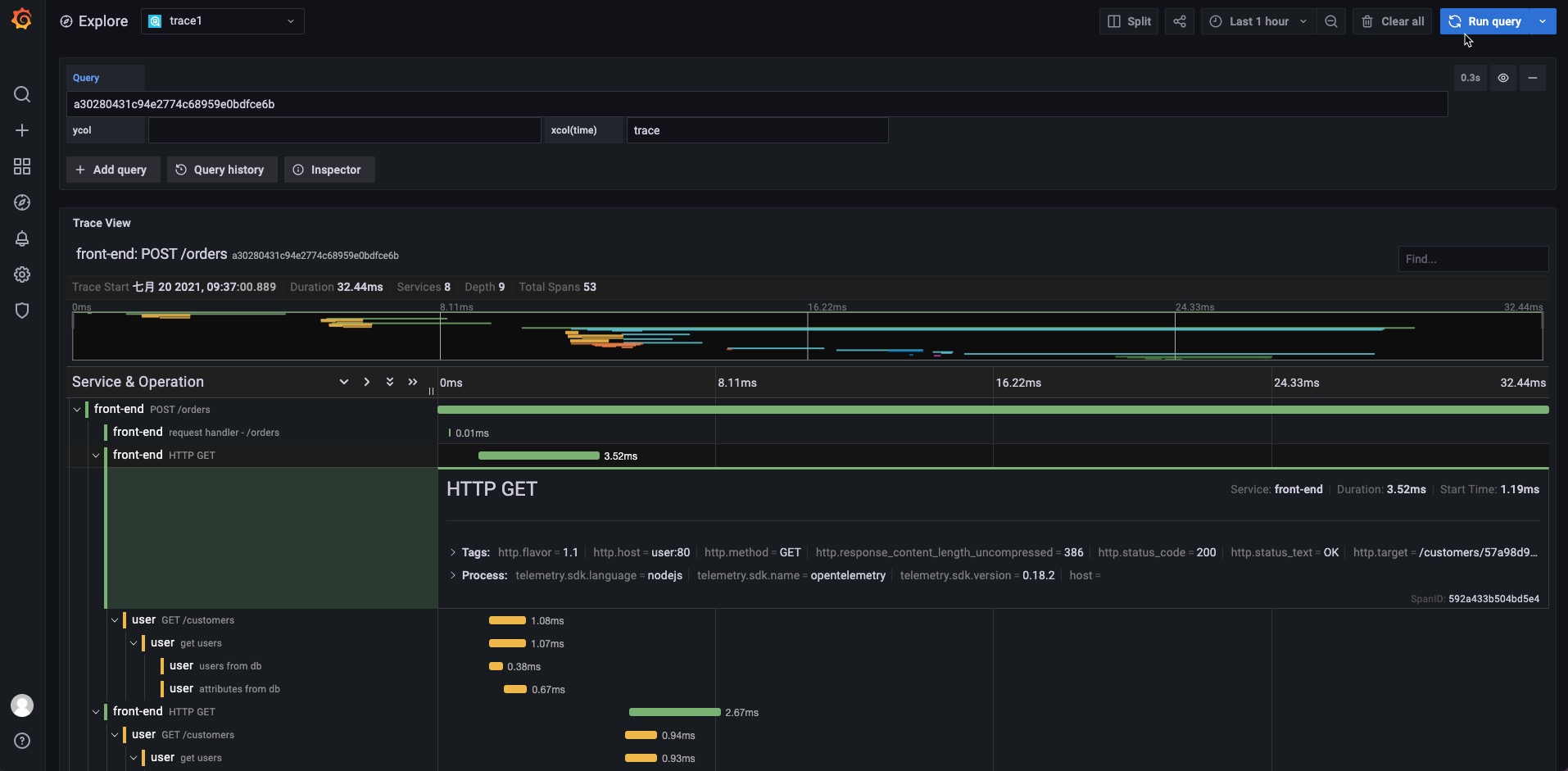Click the trace title front-end: POST /orders
This screenshot has width=1568, height=771.
152,254
